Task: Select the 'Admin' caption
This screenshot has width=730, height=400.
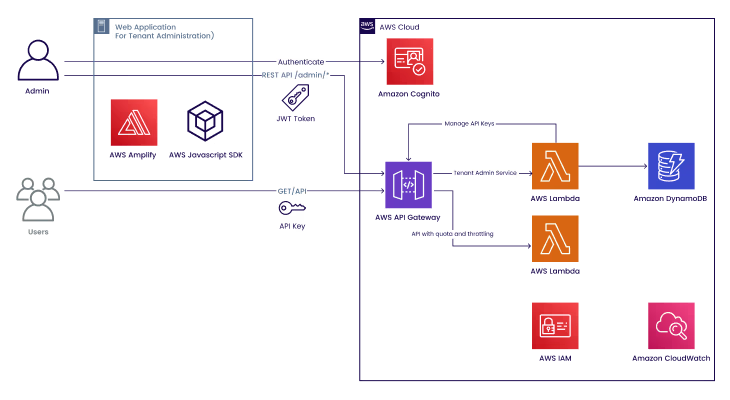Action: pos(37,91)
